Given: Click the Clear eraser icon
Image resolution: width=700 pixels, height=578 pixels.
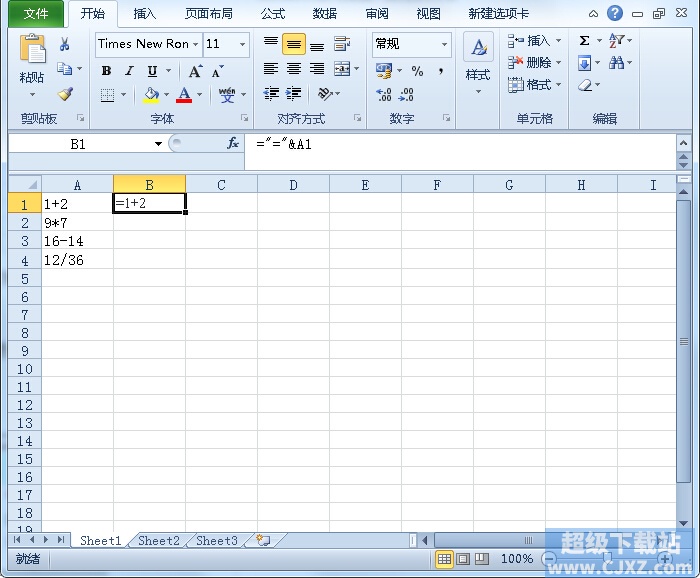Looking at the screenshot, I should tap(585, 85).
